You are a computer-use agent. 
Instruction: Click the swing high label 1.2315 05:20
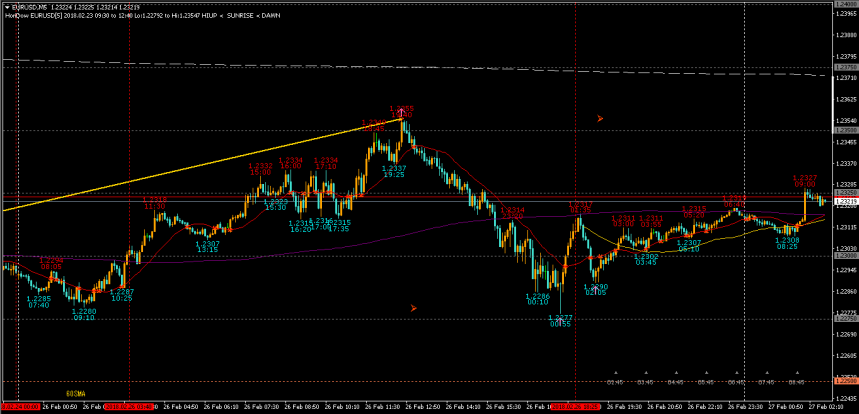(x=694, y=212)
